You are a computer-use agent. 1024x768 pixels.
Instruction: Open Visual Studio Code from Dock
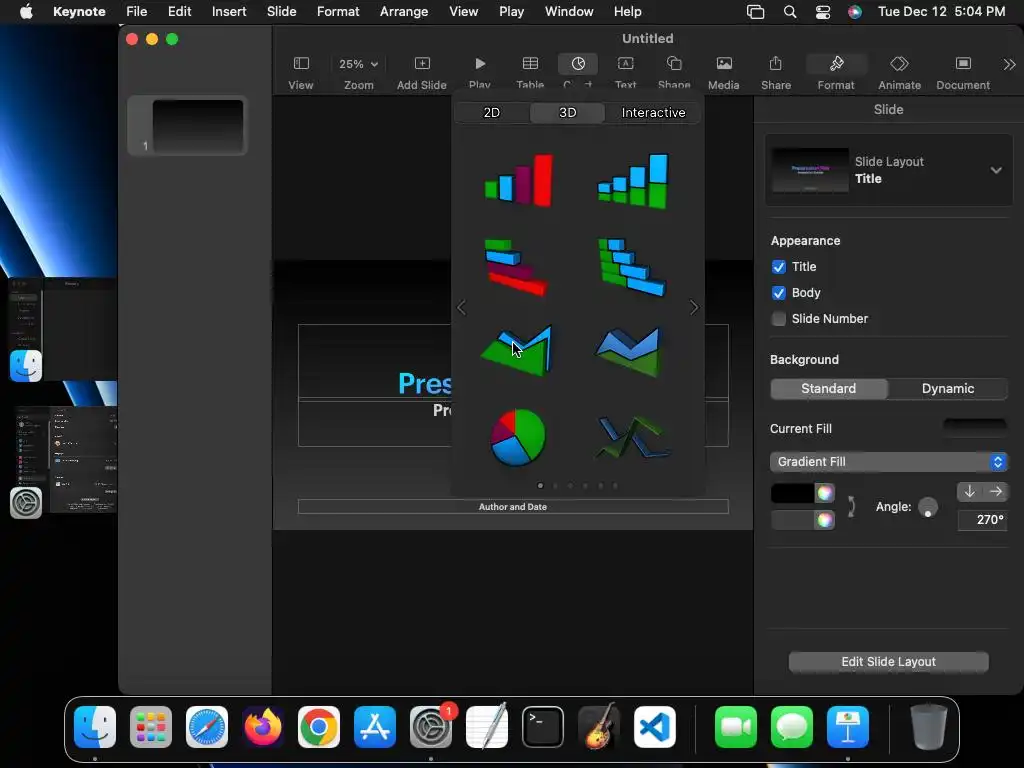click(654, 727)
